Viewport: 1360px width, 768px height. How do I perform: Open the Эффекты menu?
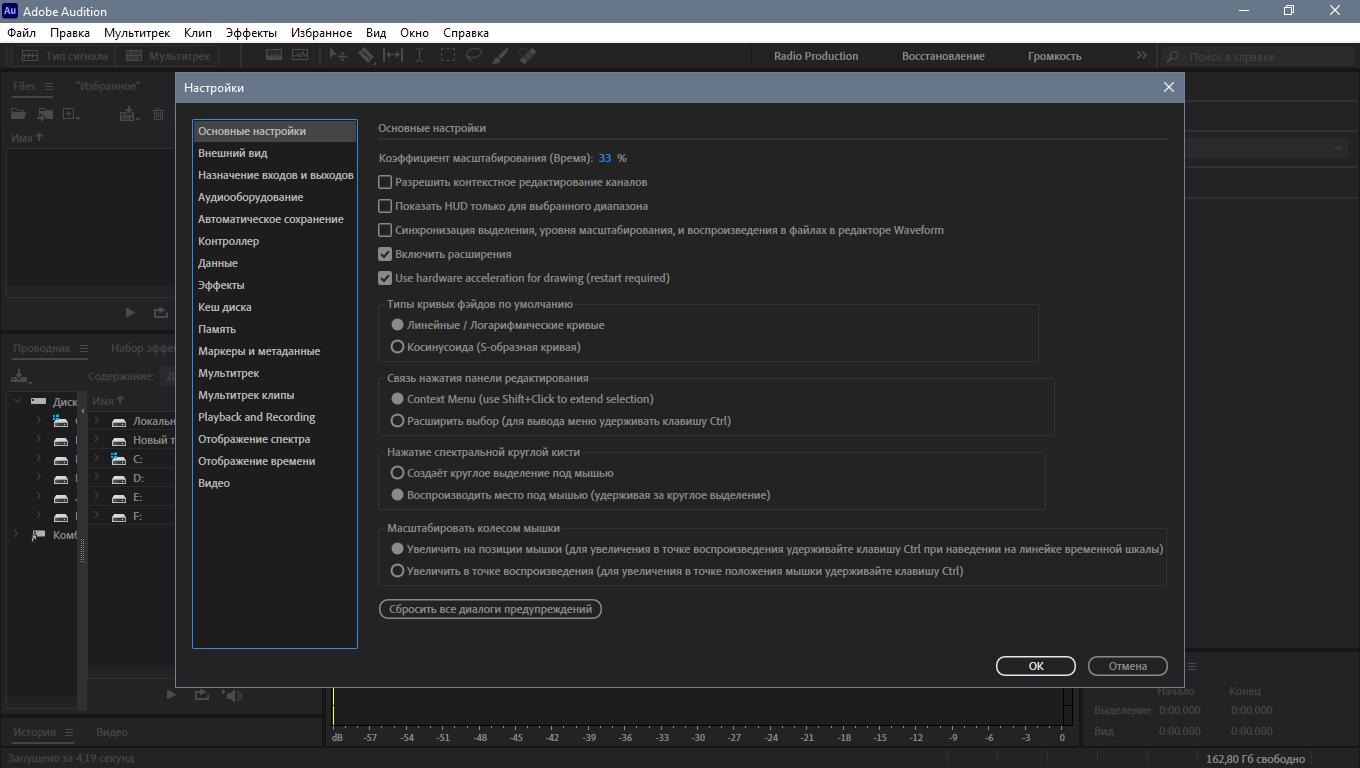[x=251, y=33]
